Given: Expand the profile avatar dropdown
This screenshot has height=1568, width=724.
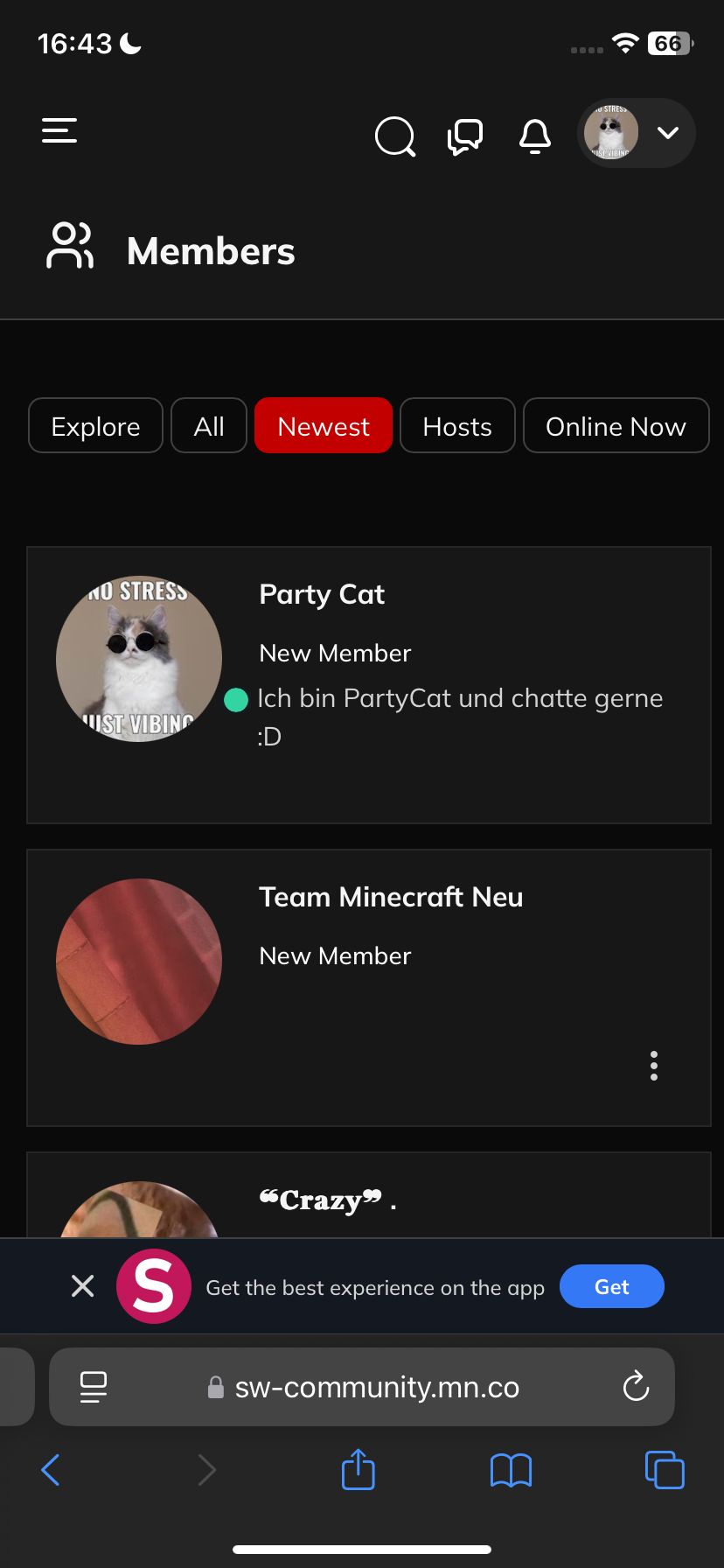Looking at the screenshot, I should coord(637,133).
